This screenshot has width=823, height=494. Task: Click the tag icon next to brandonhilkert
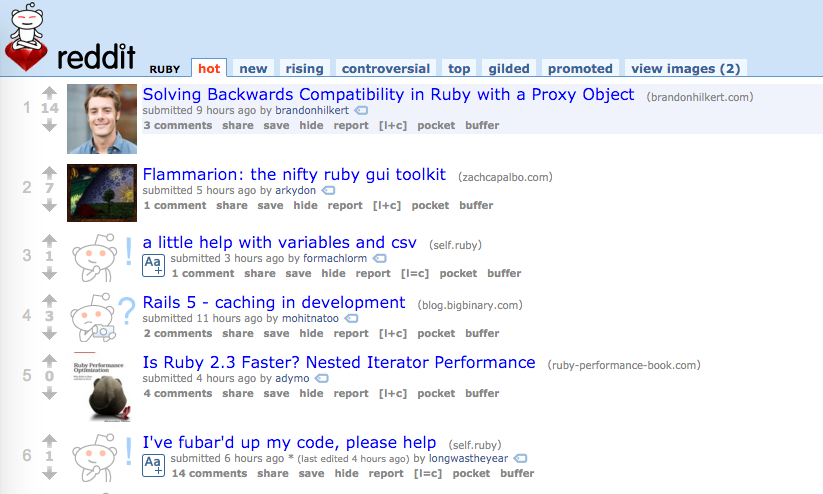(361, 111)
